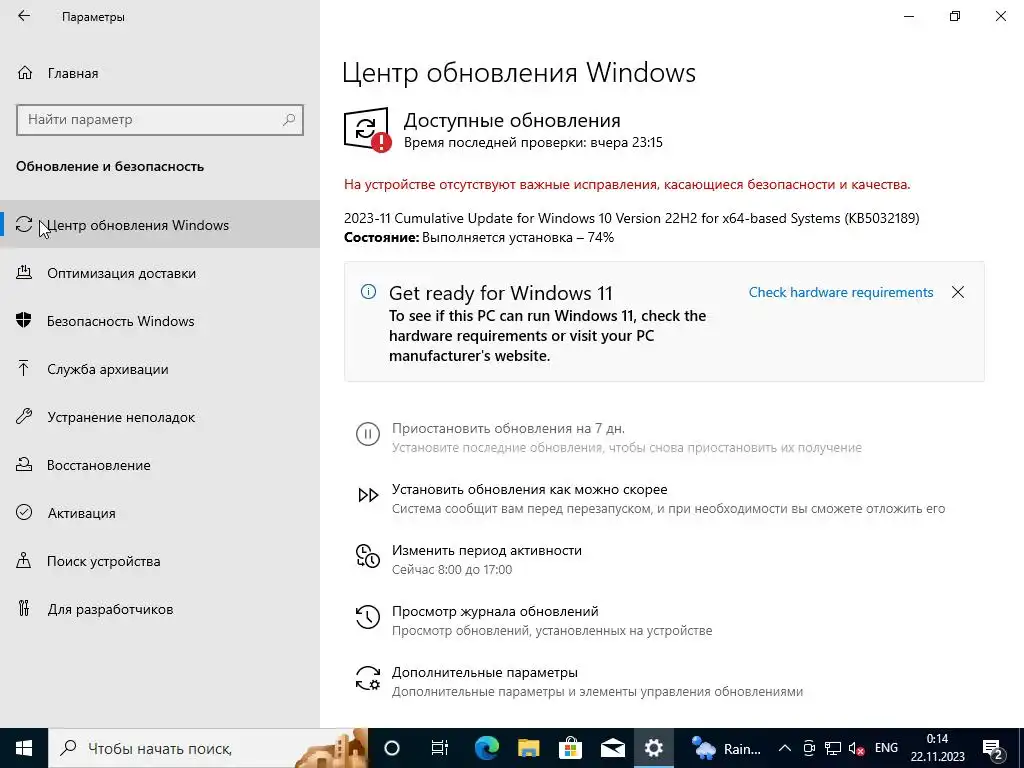Open the Windows Start menu
This screenshot has width=1024, height=768.
coord(24,748)
